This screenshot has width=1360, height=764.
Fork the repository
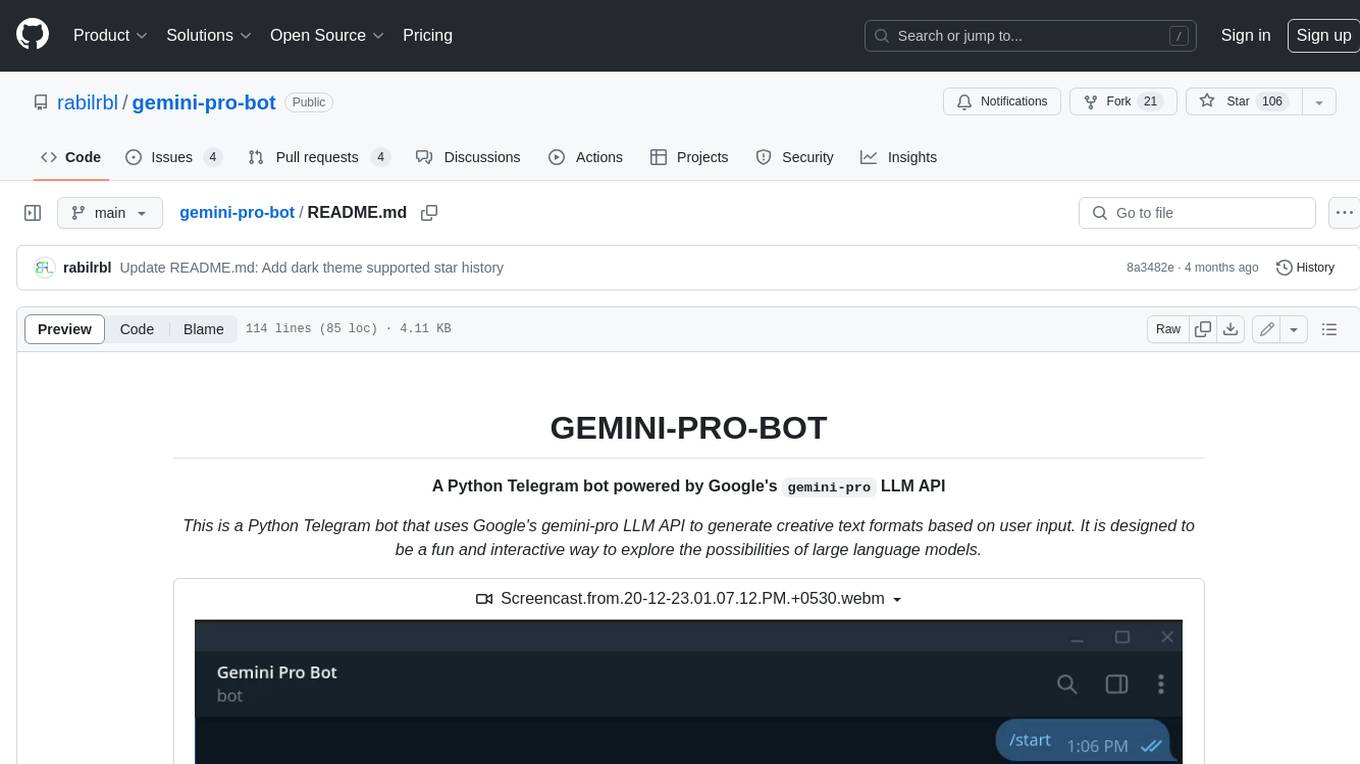point(1121,101)
